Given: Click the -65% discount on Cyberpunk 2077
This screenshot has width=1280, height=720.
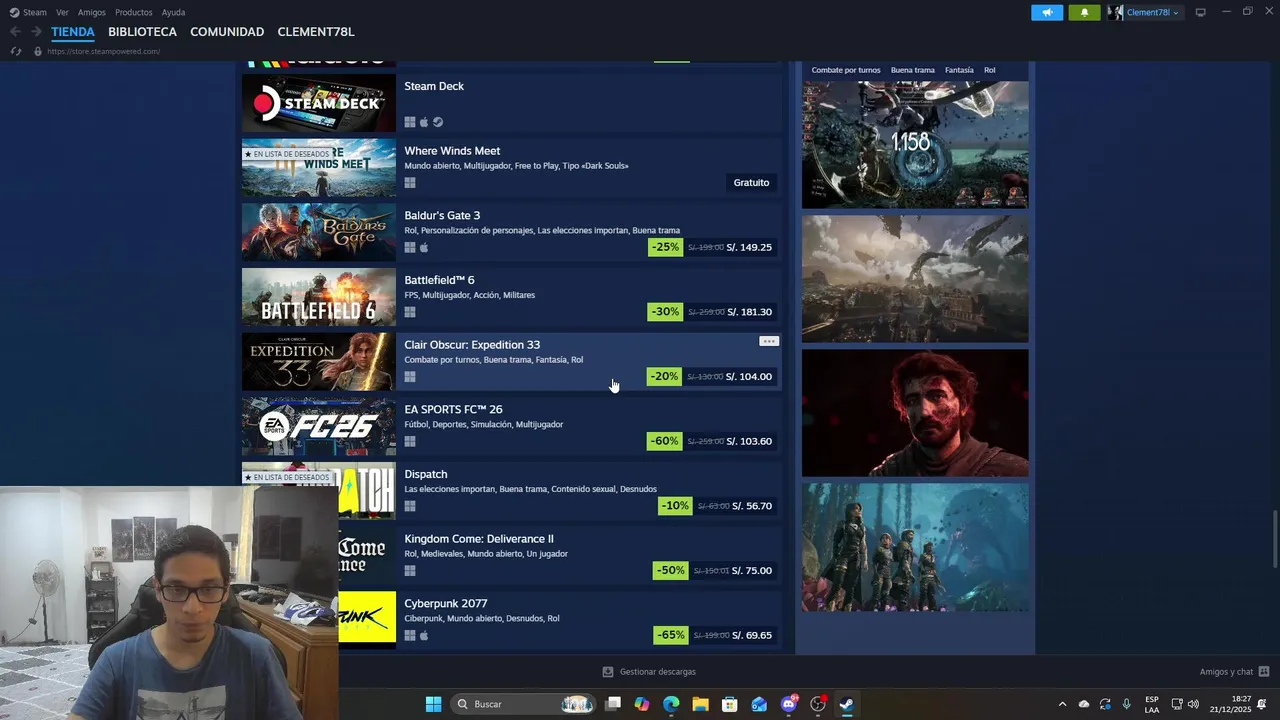Looking at the screenshot, I should tap(670, 635).
